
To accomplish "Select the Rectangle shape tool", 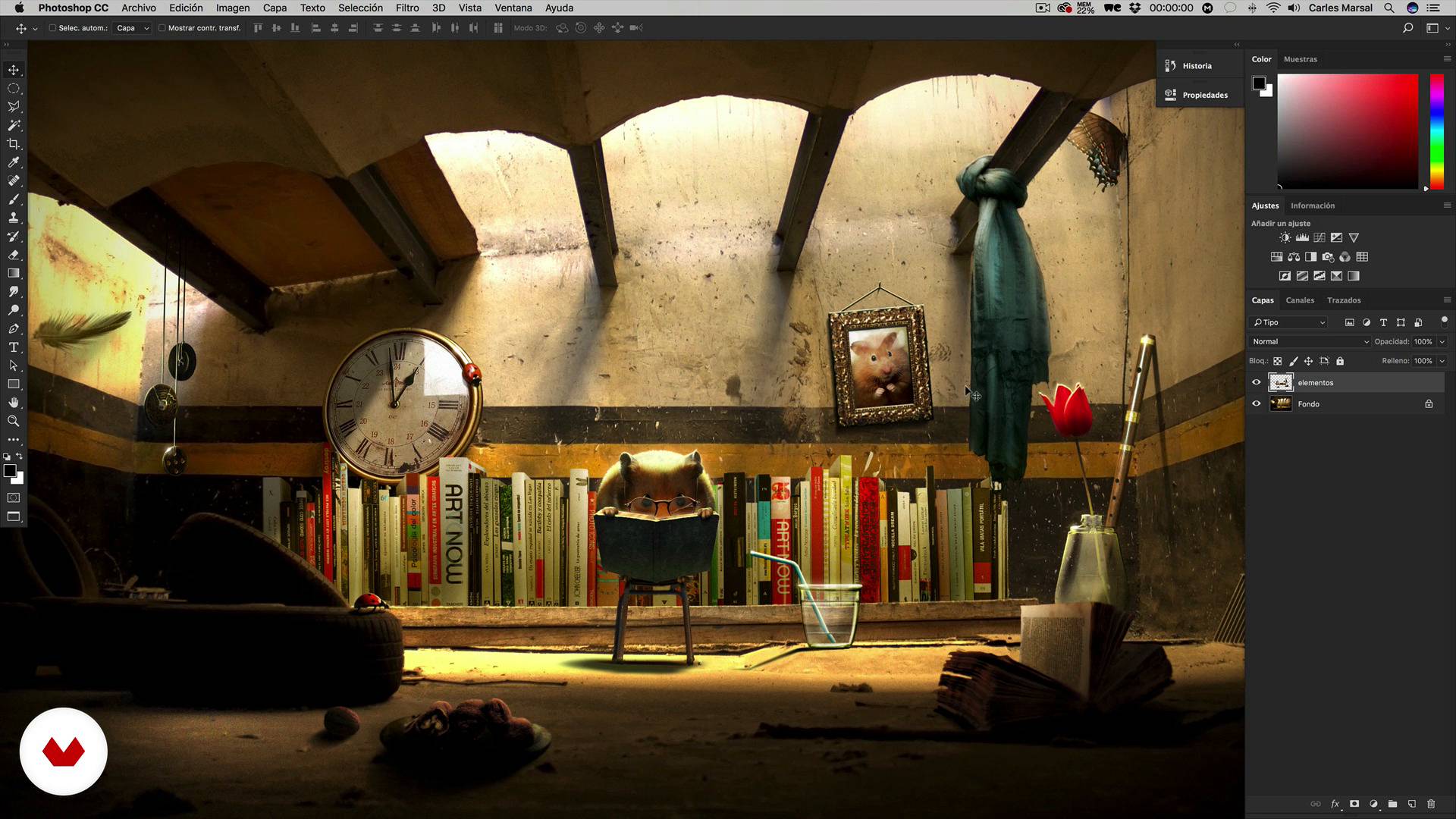I will coord(14,384).
